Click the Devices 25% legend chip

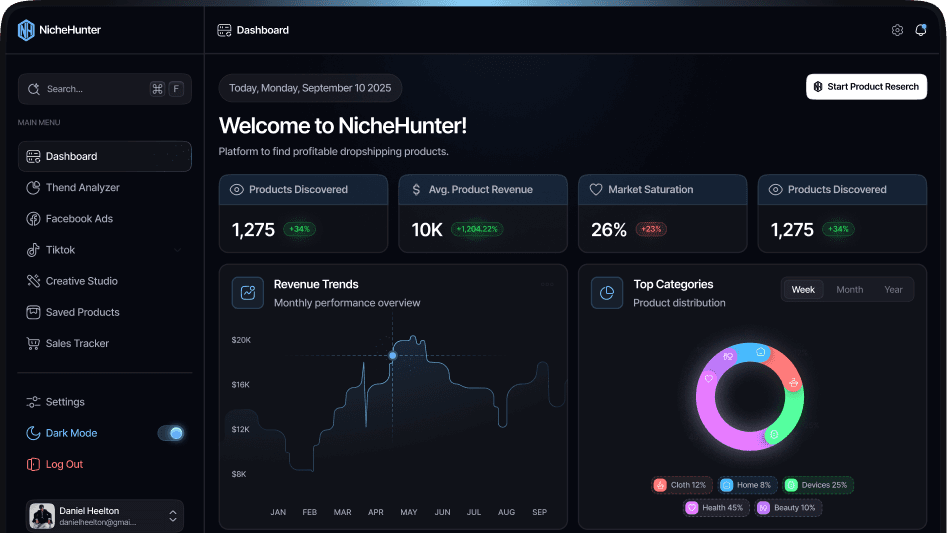pyautogui.click(x=818, y=485)
